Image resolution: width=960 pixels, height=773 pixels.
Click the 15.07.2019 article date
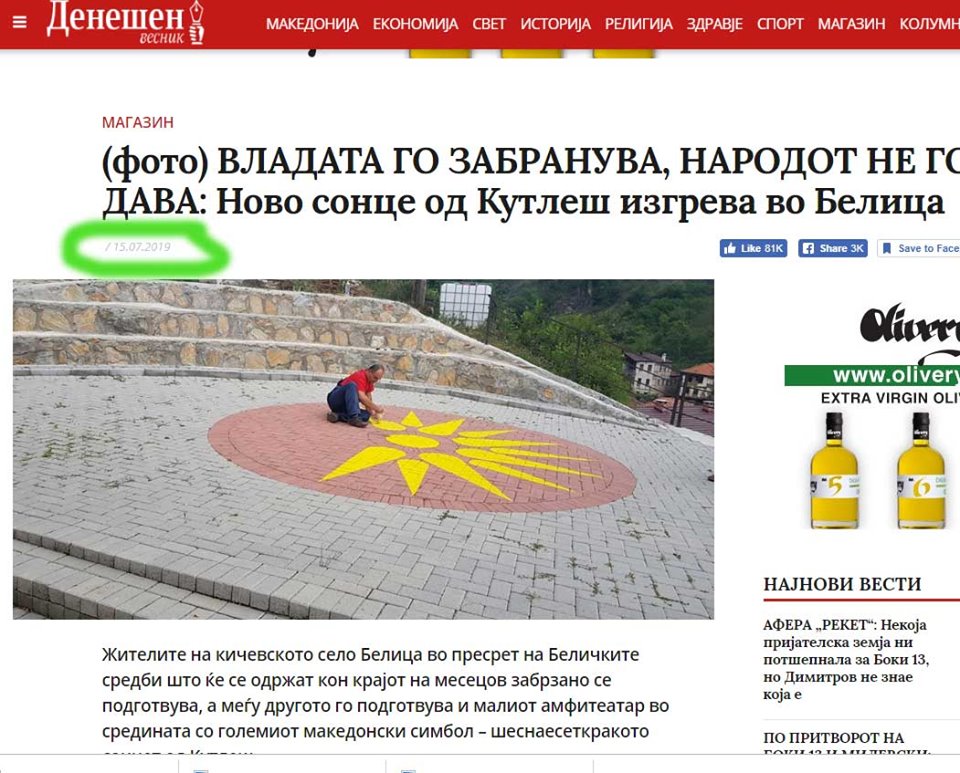[x=138, y=247]
